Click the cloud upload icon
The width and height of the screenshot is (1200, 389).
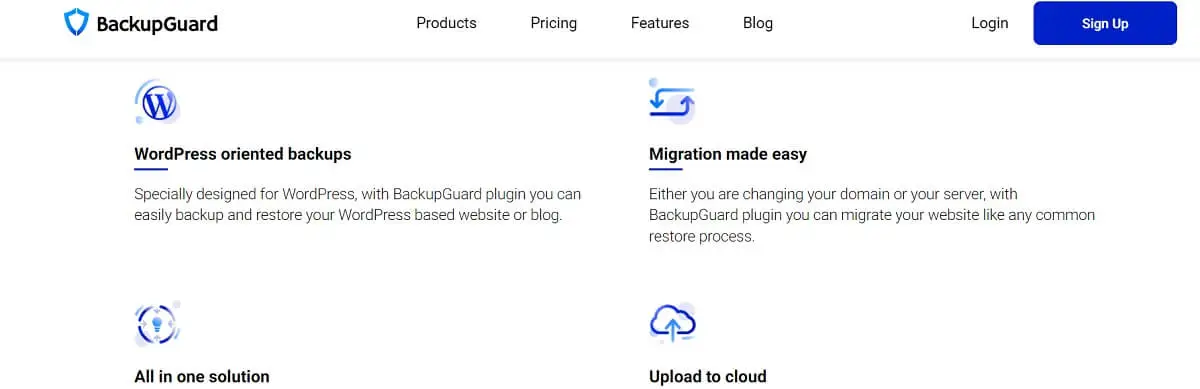(672, 323)
